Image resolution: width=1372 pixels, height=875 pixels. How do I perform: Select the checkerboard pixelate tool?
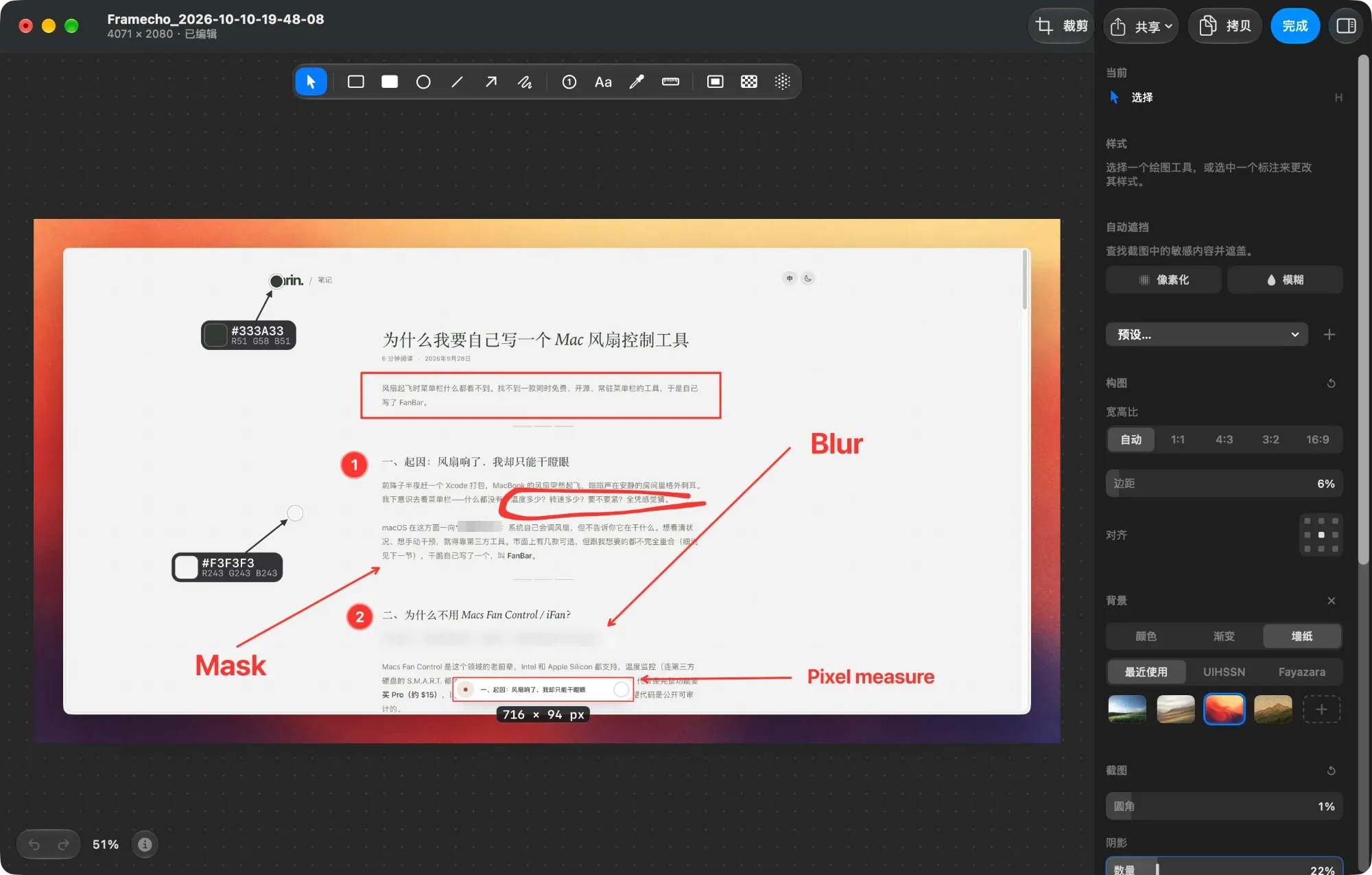pos(749,82)
